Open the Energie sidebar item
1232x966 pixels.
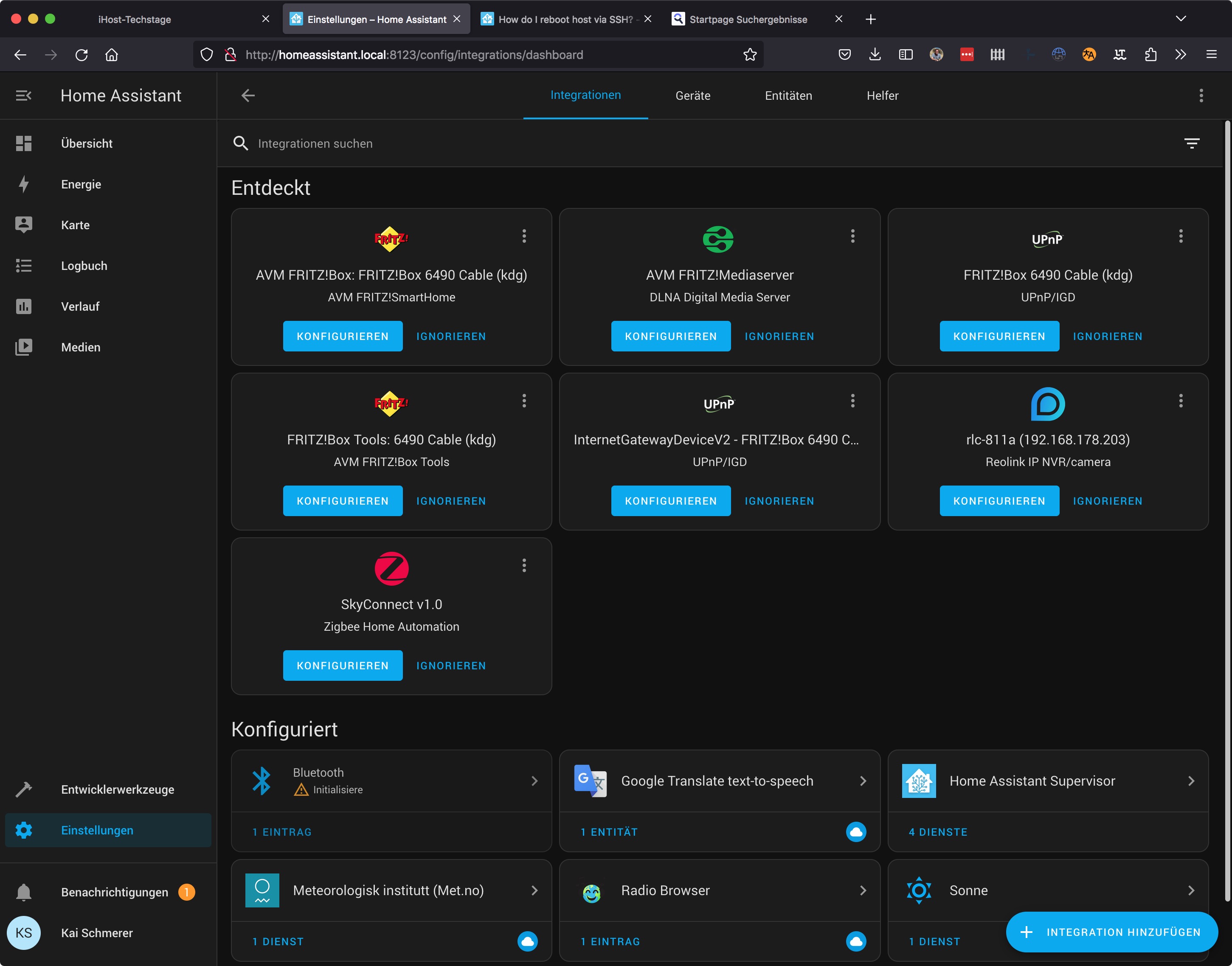[x=81, y=184]
